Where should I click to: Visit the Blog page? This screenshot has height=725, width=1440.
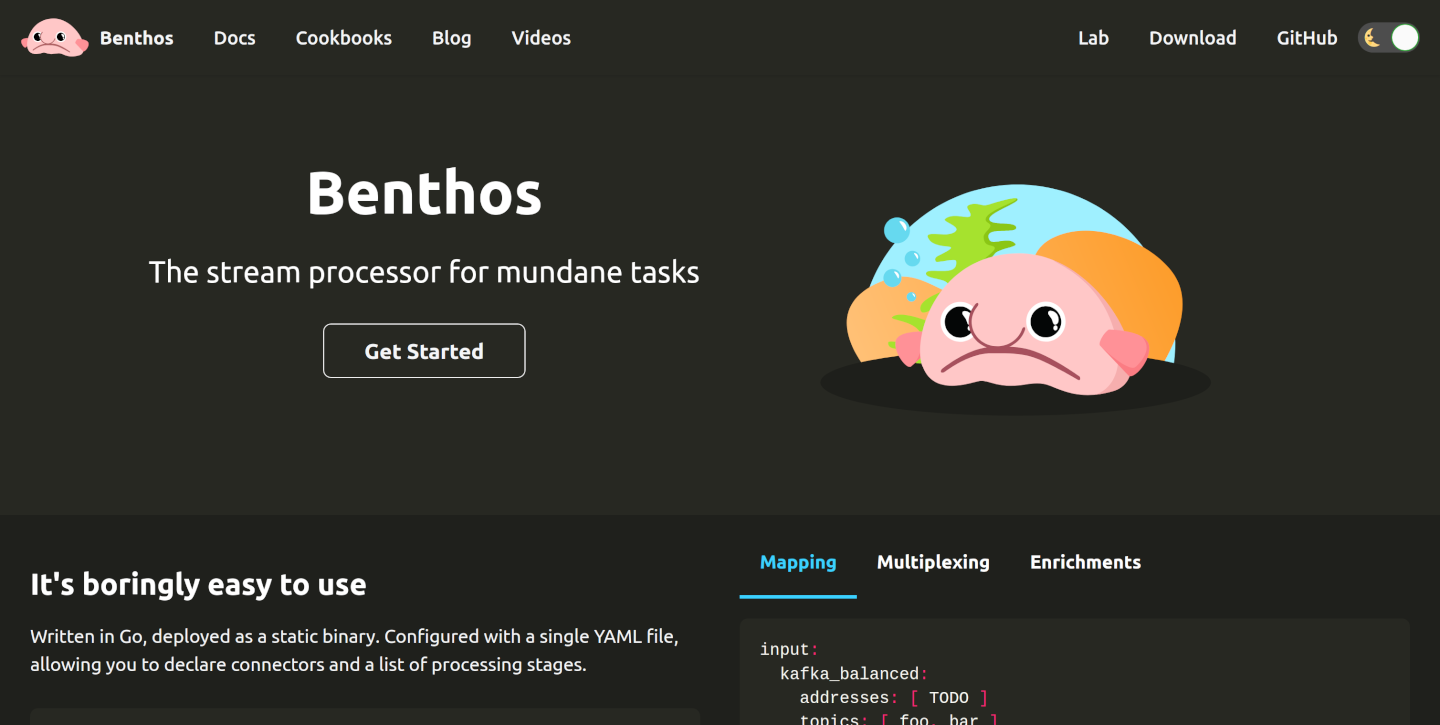pos(451,38)
